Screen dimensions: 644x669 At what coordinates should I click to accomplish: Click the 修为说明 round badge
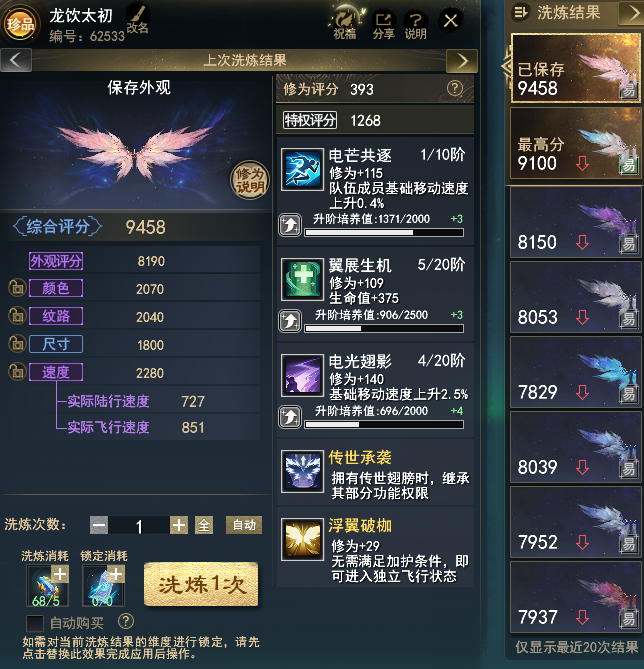[x=250, y=180]
